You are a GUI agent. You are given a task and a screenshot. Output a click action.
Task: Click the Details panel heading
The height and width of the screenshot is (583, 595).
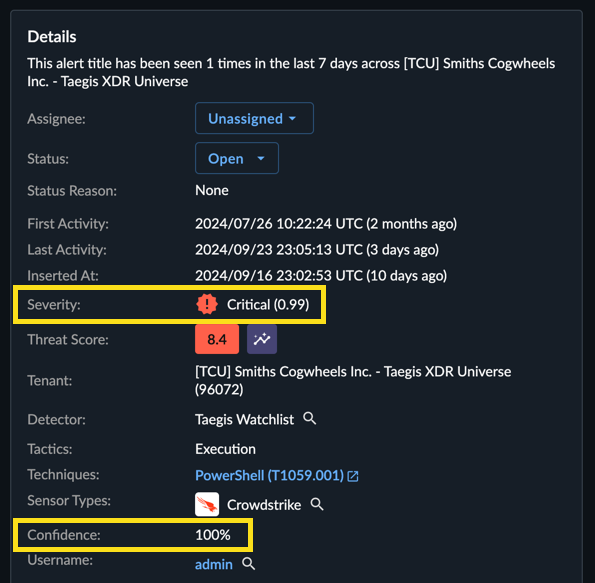click(52, 37)
